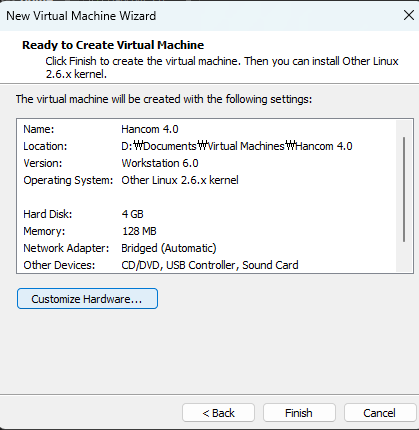Click the CD/DVD, USB Controller, Sound Card entry

pos(210,265)
